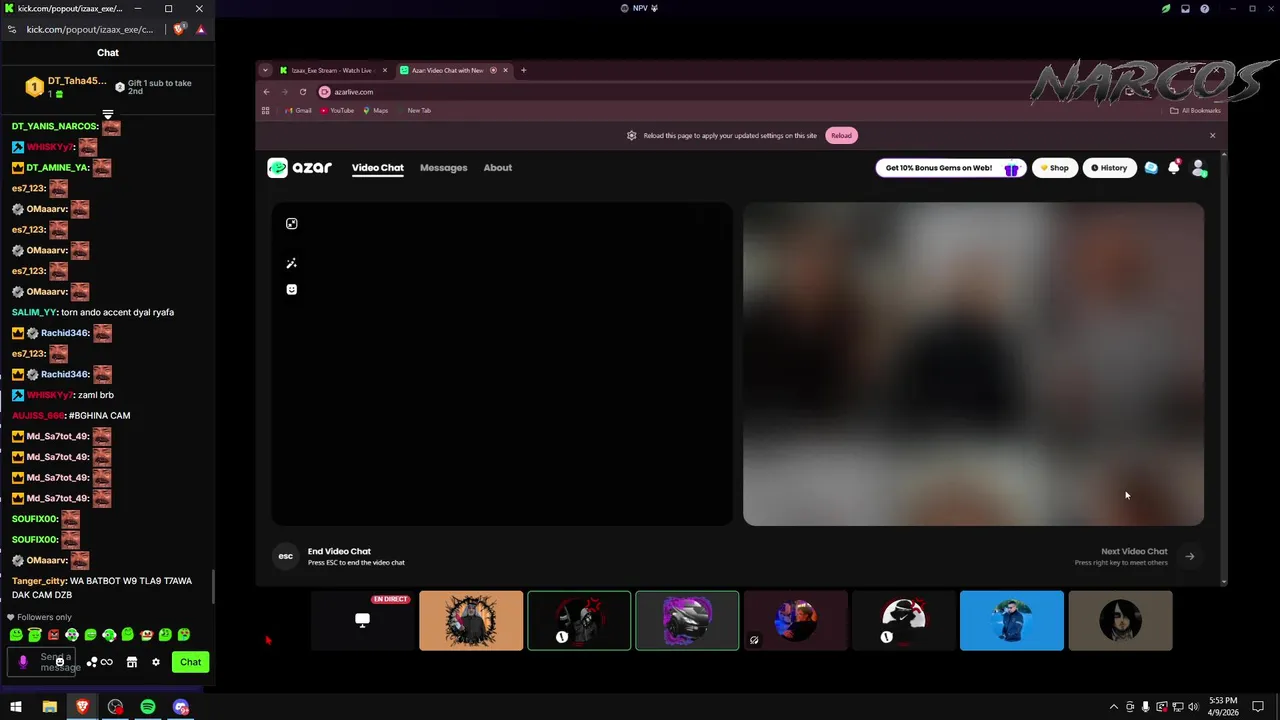Click the blue gem box icon in Azar header
This screenshot has width=1280, height=720.
[1151, 168]
